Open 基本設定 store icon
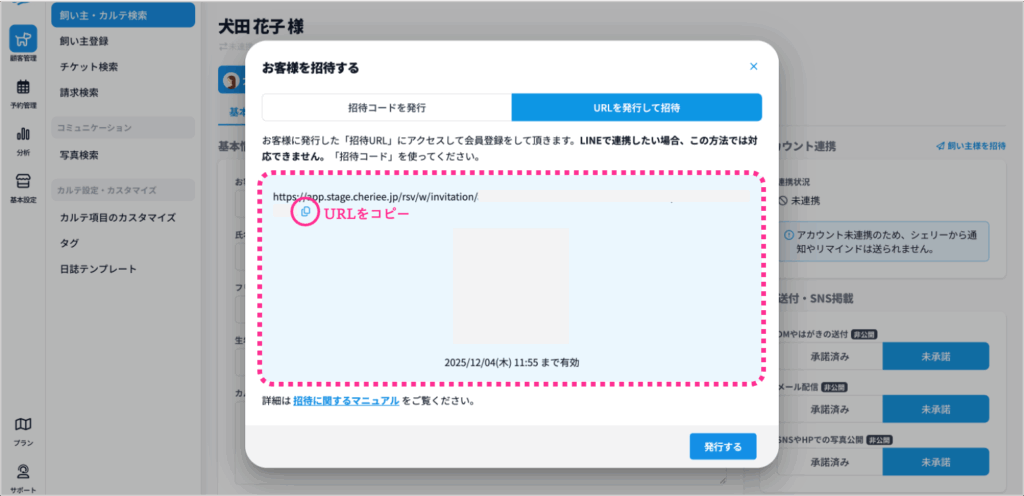 pos(23,185)
